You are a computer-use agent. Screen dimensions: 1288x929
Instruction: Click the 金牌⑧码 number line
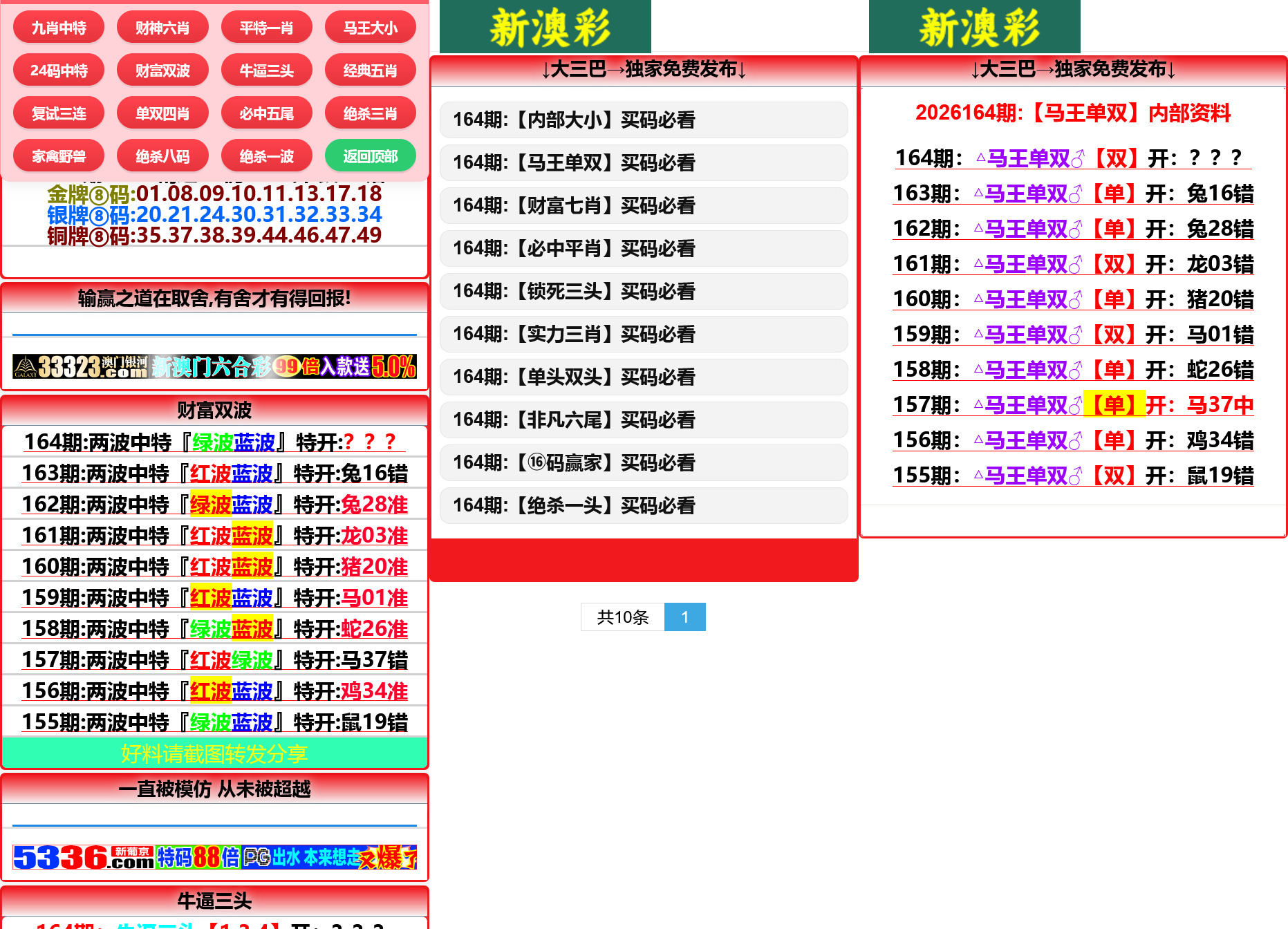[214, 194]
